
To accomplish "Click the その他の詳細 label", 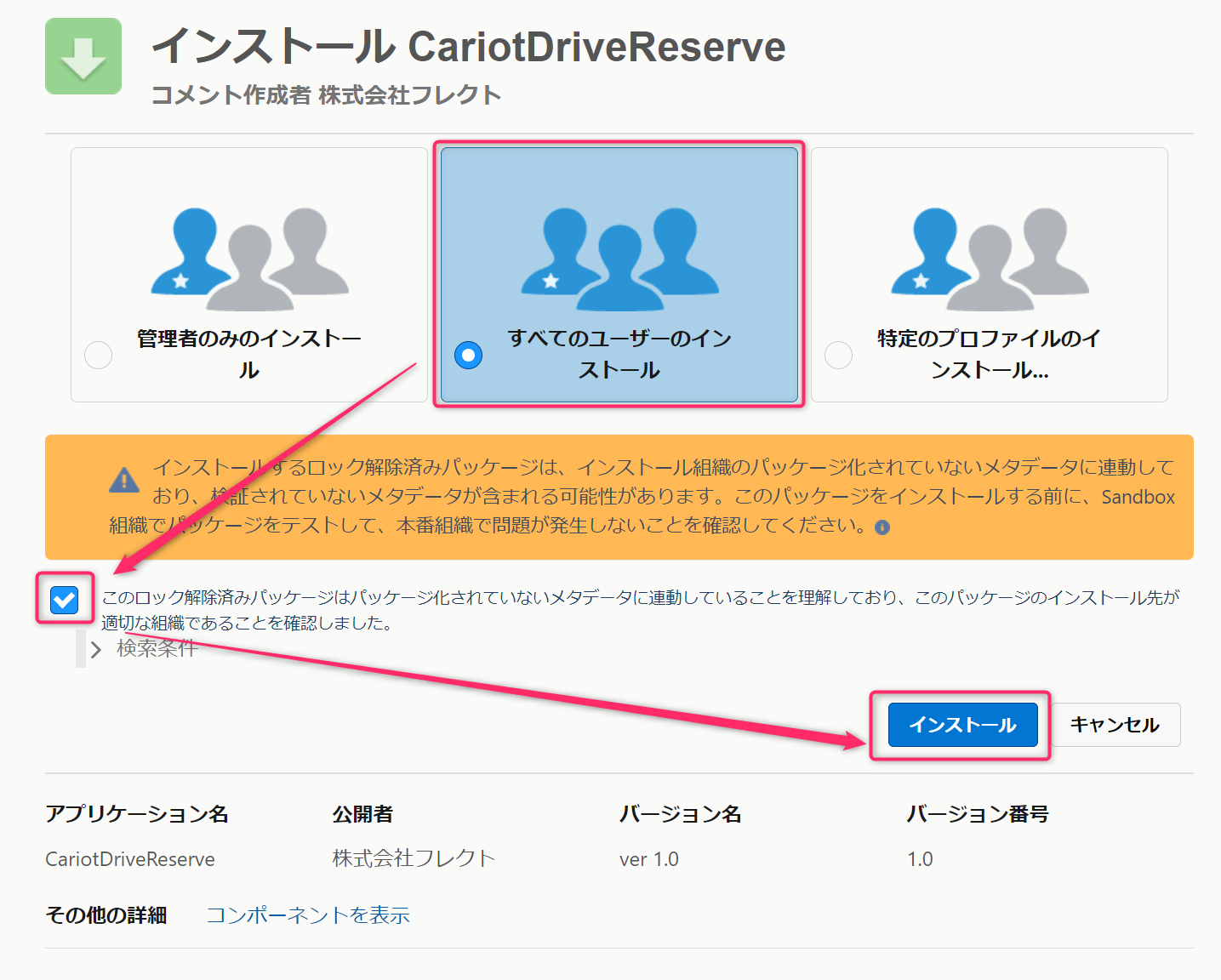I will pos(106,915).
